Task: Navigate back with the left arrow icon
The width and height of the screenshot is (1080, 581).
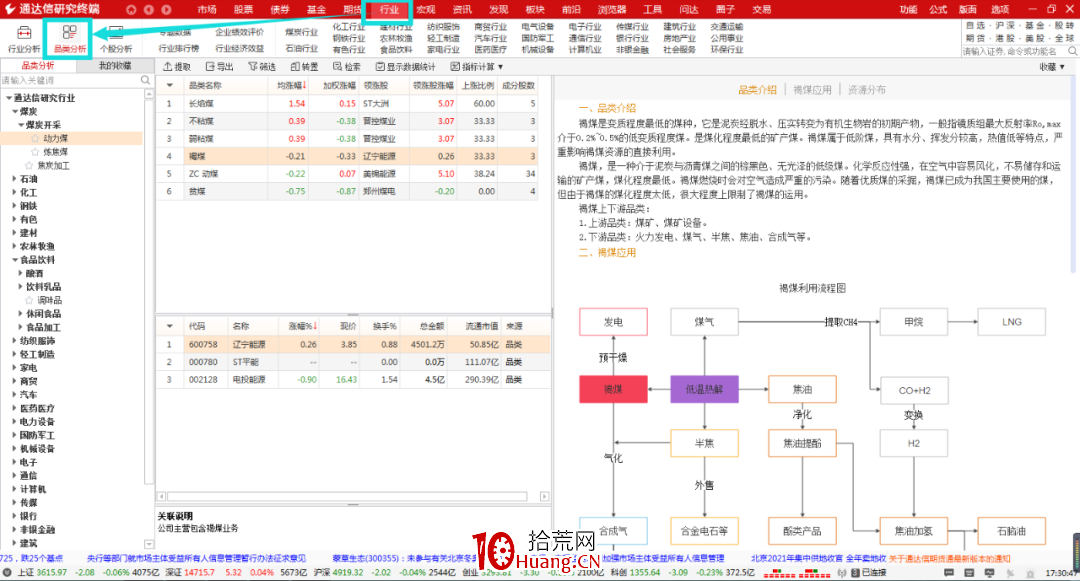Action: click(x=149, y=10)
